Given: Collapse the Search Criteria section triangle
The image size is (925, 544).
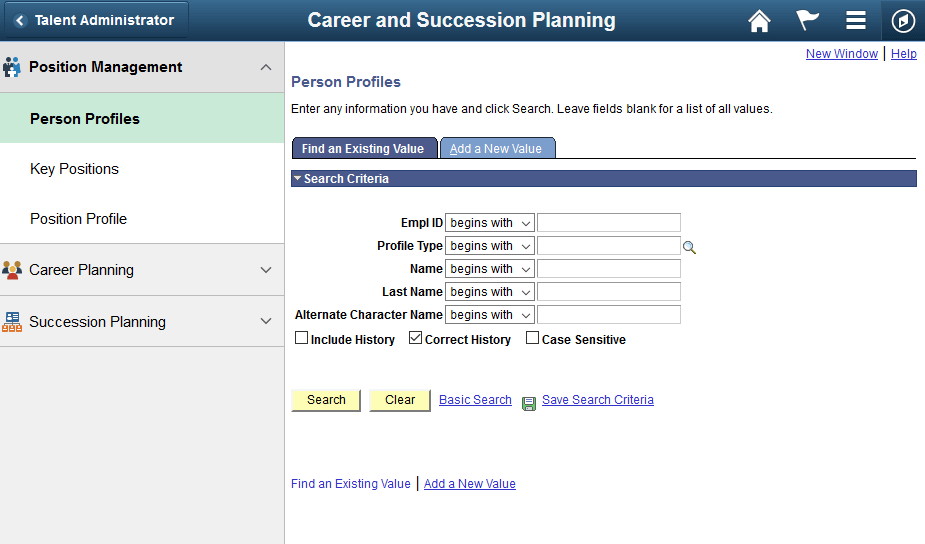Looking at the screenshot, I should coord(297,179).
